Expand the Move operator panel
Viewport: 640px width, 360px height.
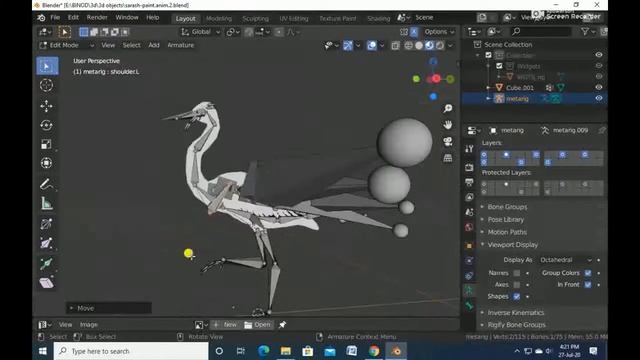coord(109,308)
